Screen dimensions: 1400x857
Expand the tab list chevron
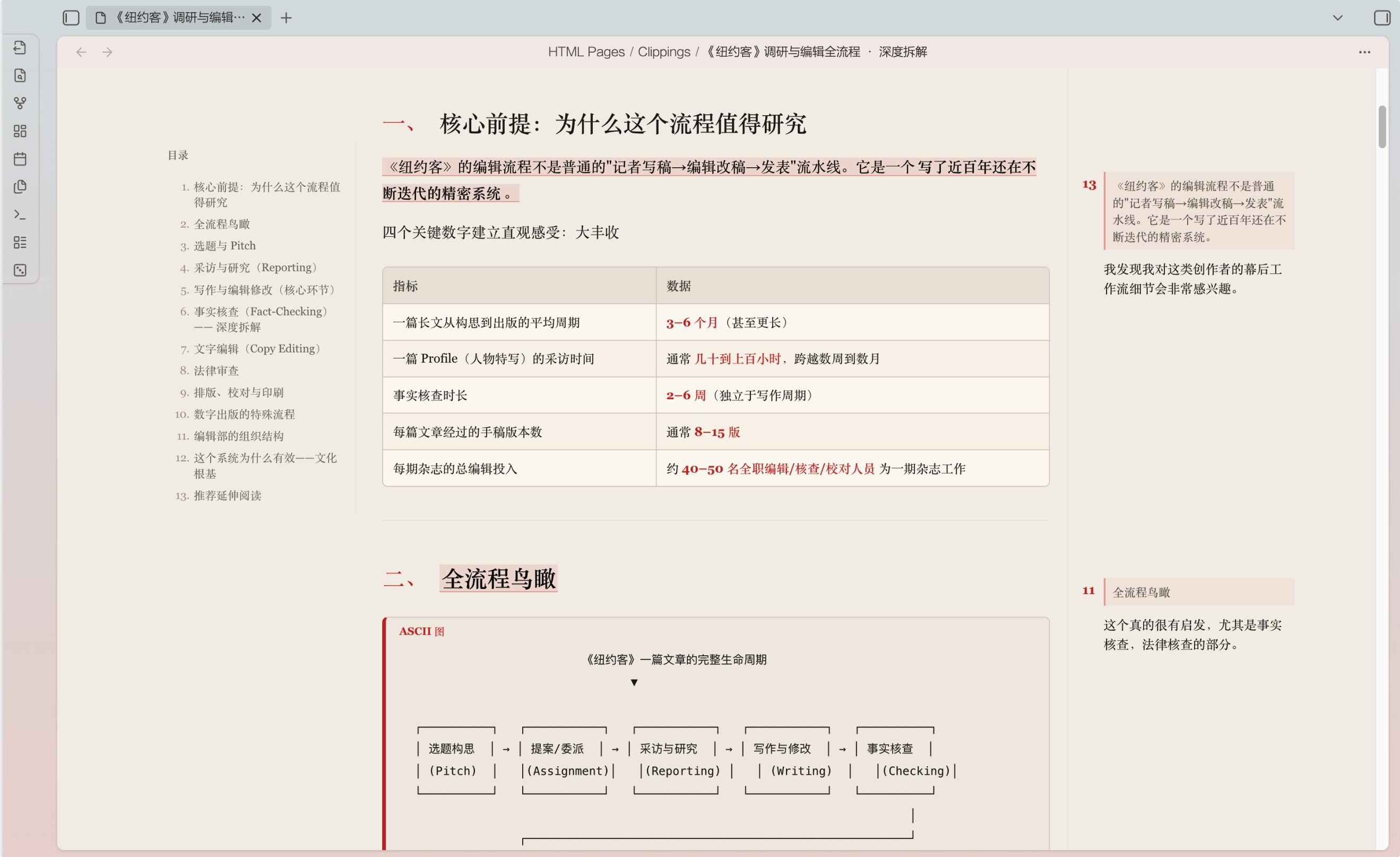[x=1338, y=18]
